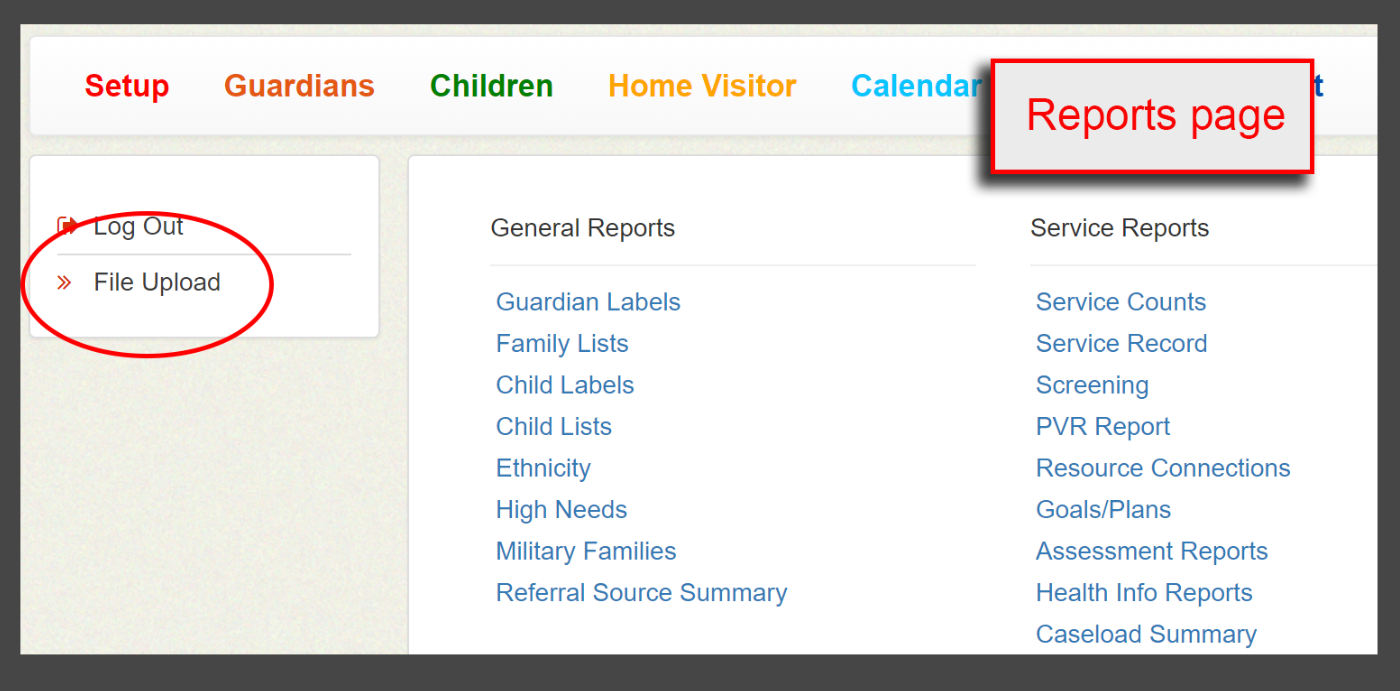Open the Resource Connections report
This screenshot has width=1400, height=691.
(1162, 468)
